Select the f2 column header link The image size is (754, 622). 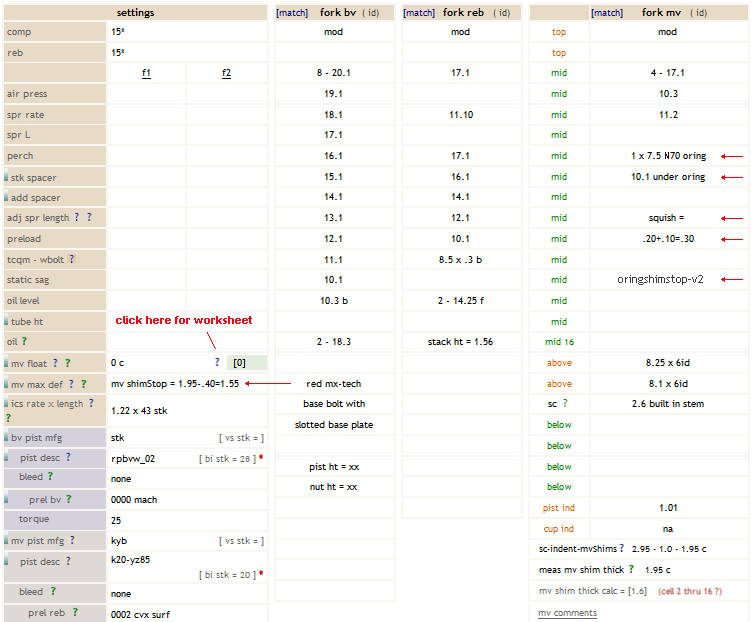(x=226, y=73)
